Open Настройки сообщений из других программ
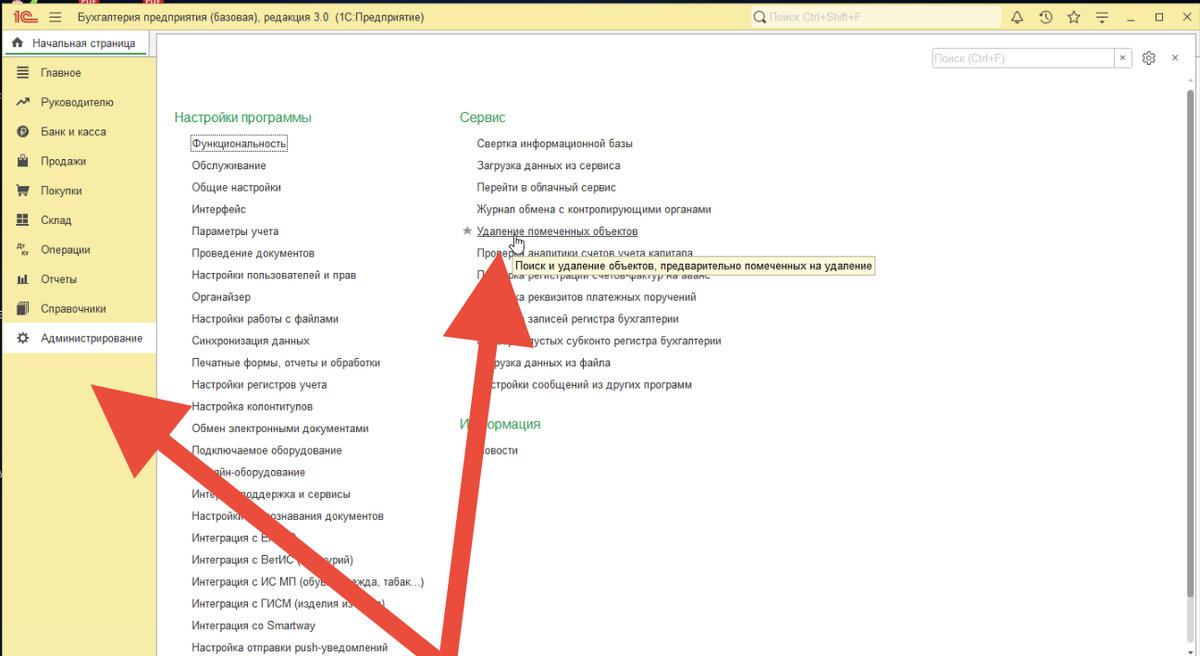Image resolution: width=1200 pixels, height=656 pixels. point(585,385)
